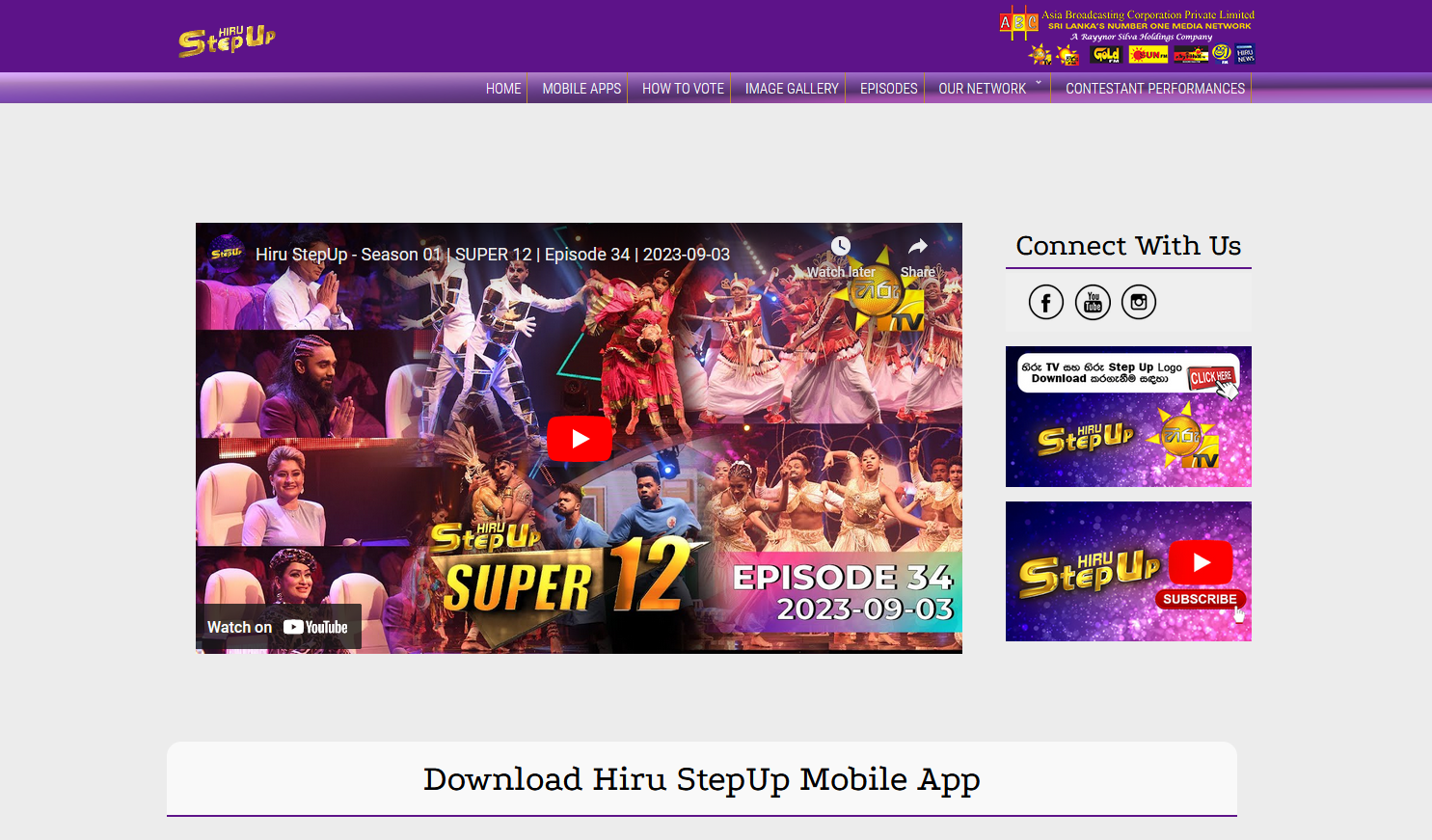Click the Watch later clock icon

click(841, 247)
